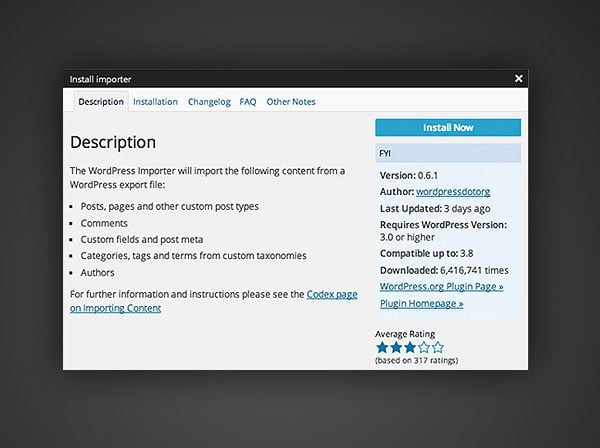Close the Install importer dialog

pos(518,78)
